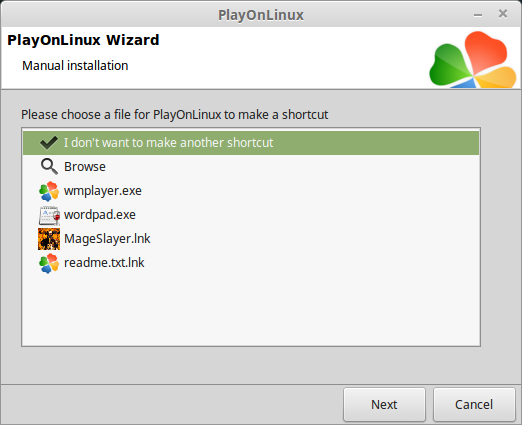Click the MageSlayer.lnk game thumbnail icon

click(49, 239)
